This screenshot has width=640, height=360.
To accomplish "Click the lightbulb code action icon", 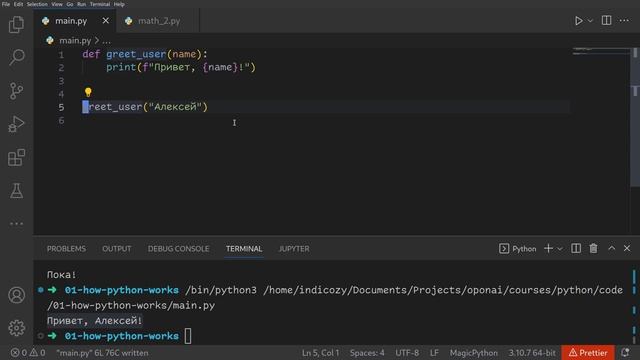I will 88,93.
